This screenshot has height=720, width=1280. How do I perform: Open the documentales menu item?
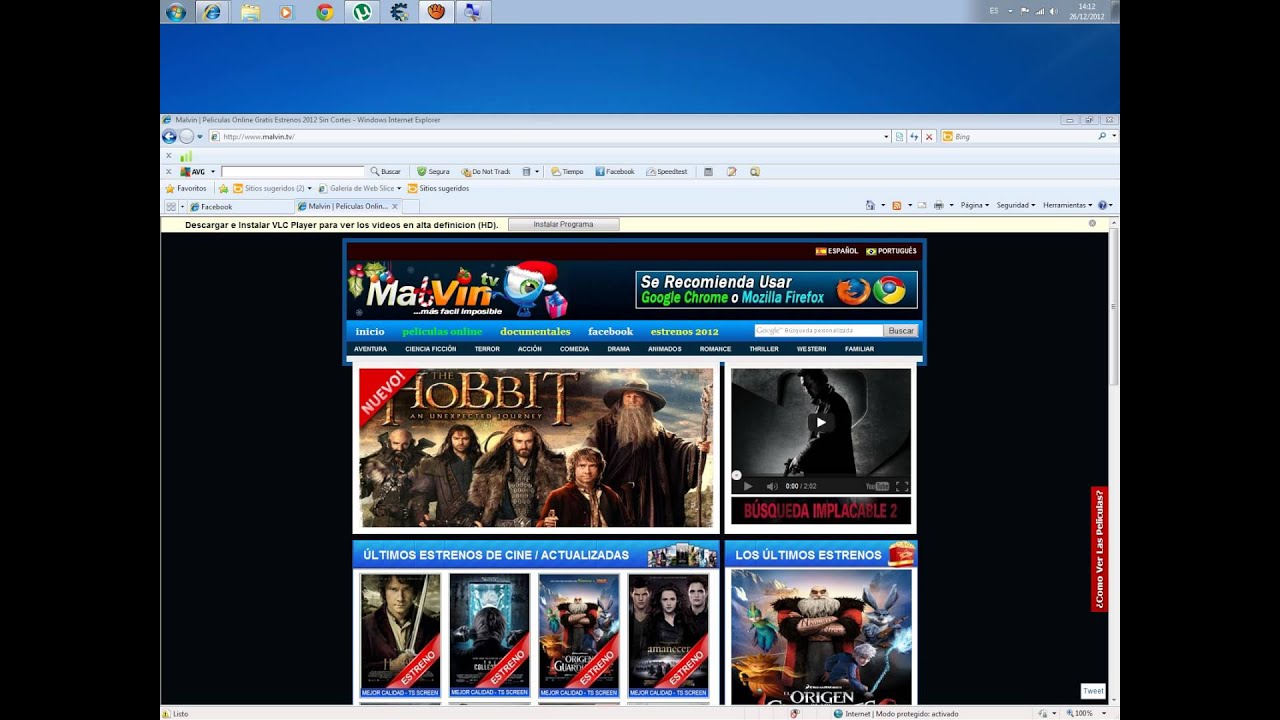[x=535, y=331]
